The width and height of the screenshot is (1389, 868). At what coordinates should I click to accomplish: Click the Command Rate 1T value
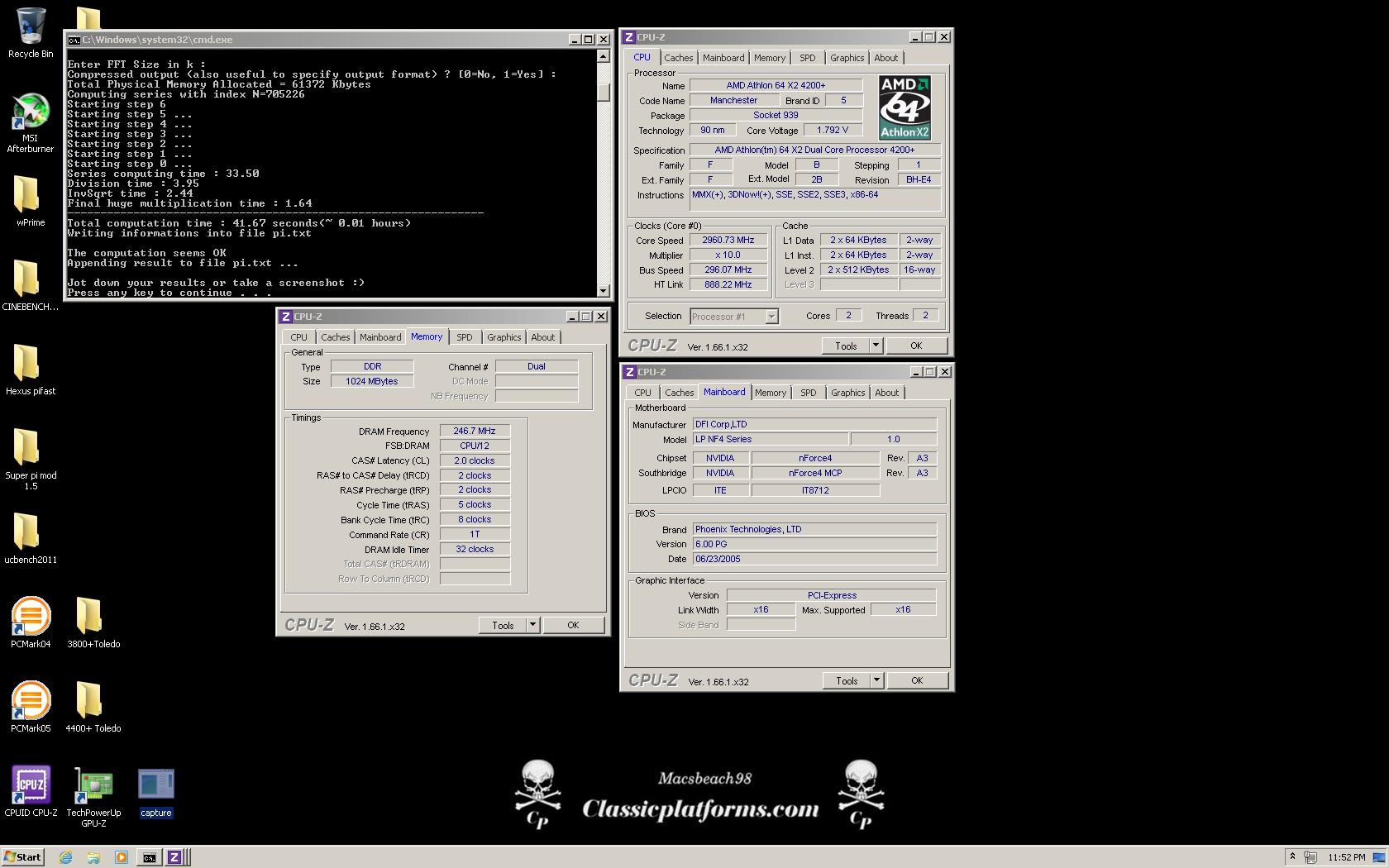click(x=475, y=534)
